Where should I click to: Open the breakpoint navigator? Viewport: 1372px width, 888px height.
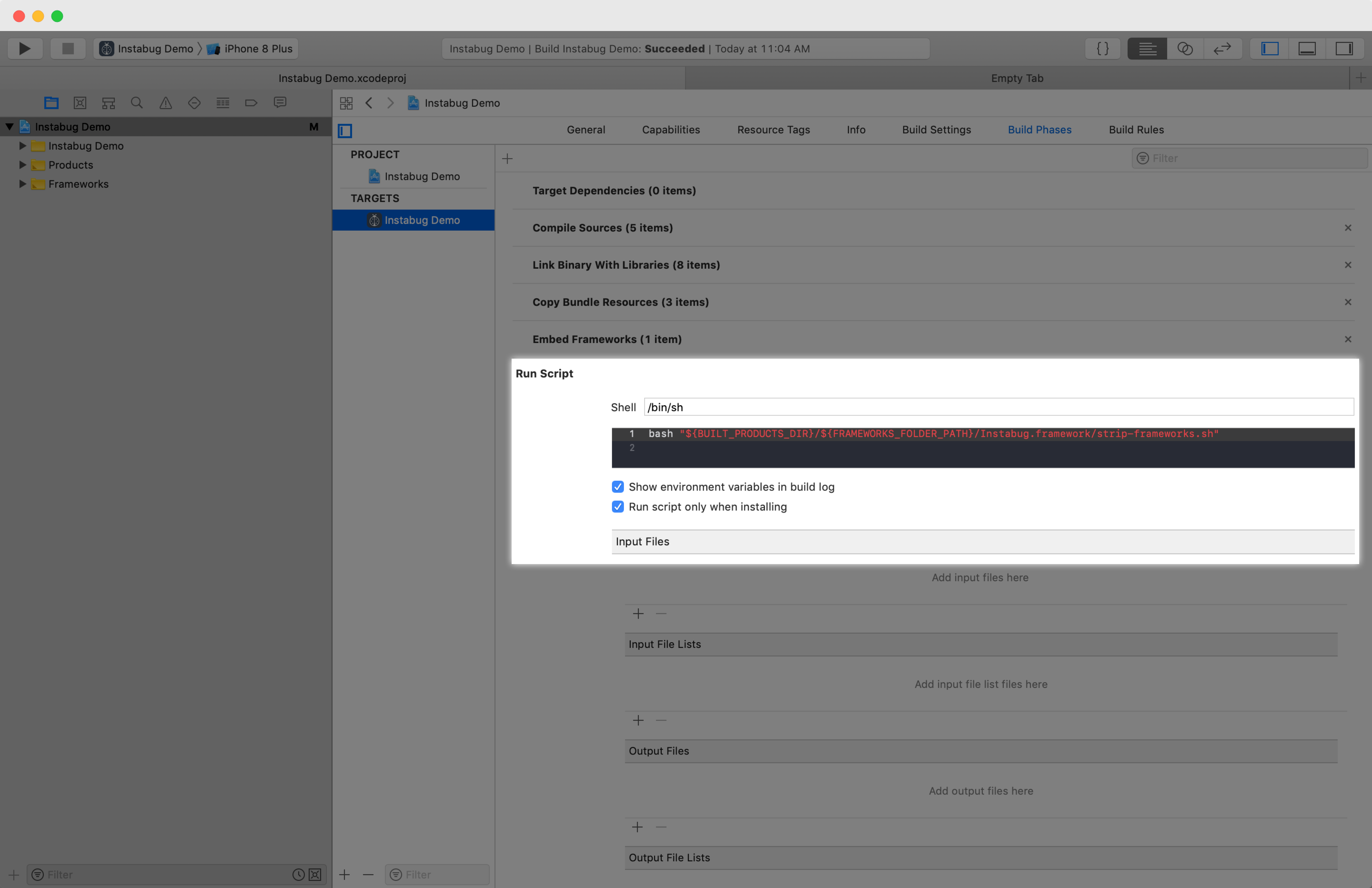pyautogui.click(x=251, y=103)
